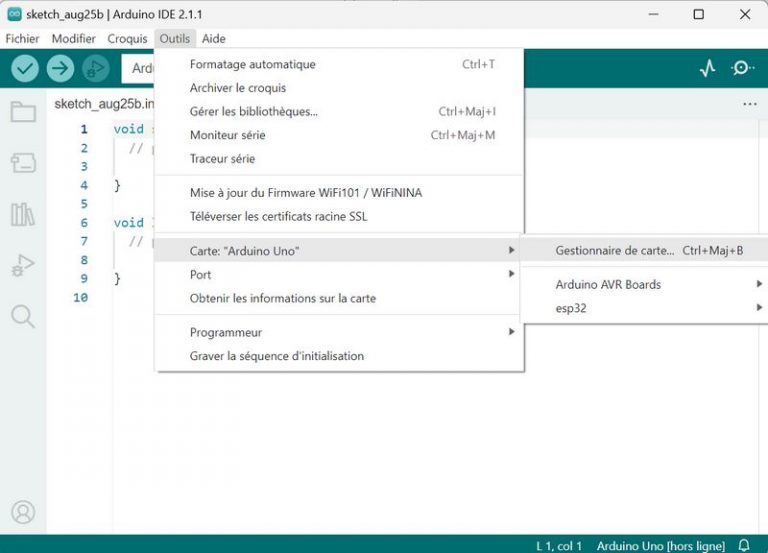
Task: Open Boards Manager sidebar icon
Action: 23,163
